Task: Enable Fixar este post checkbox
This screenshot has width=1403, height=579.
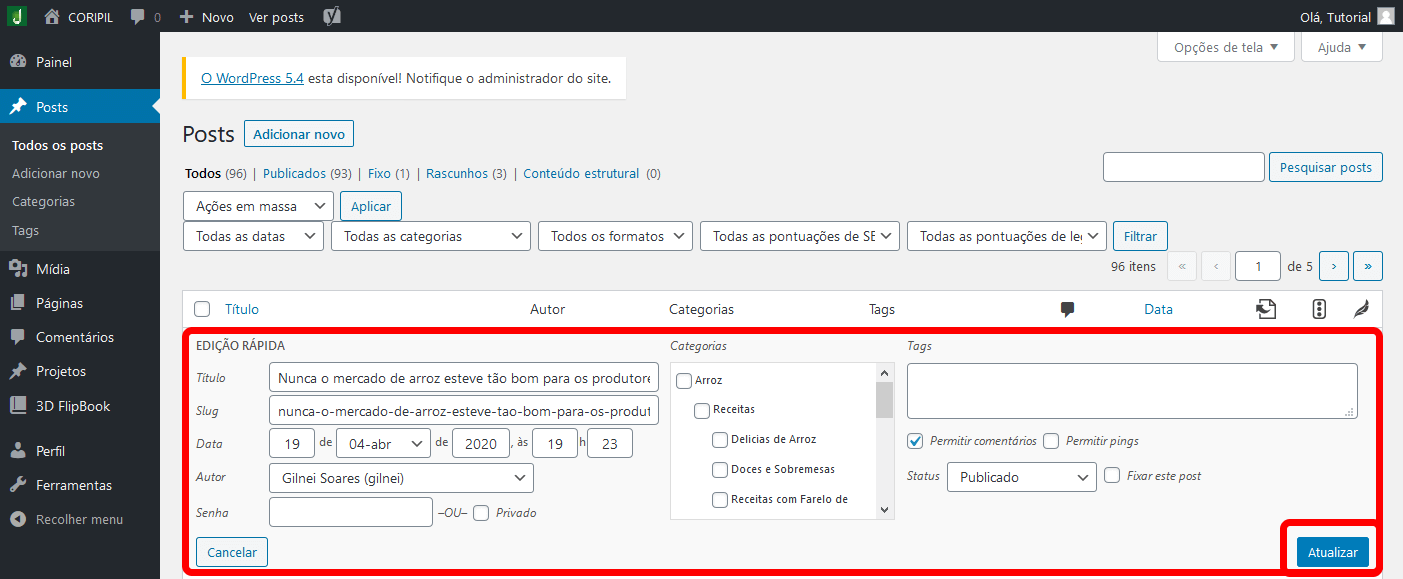Action: (1112, 475)
